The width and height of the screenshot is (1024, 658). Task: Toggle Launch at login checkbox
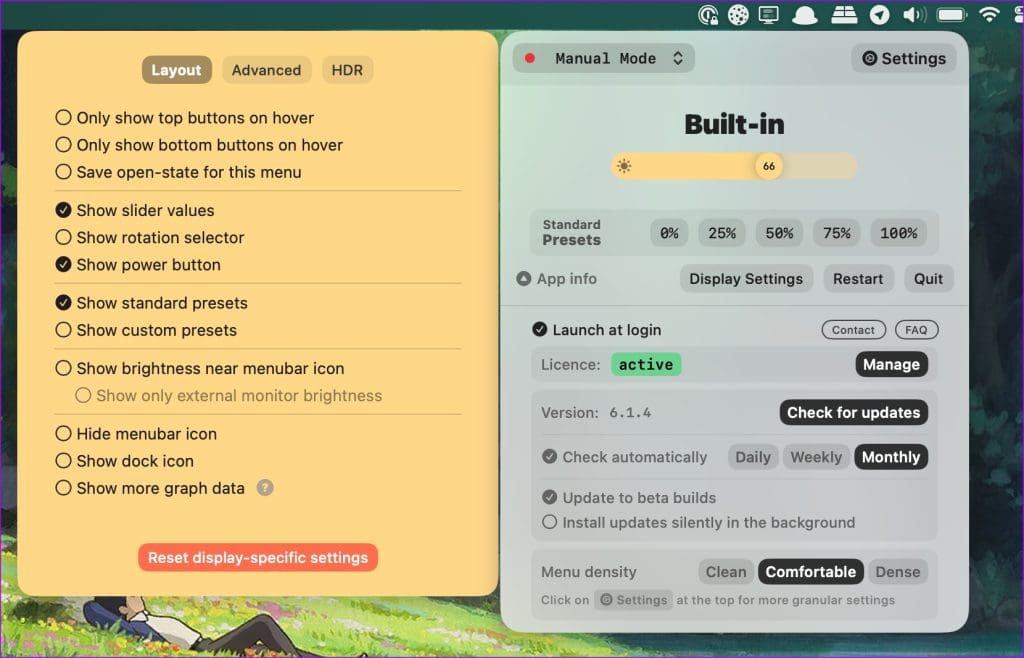[x=539, y=330]
